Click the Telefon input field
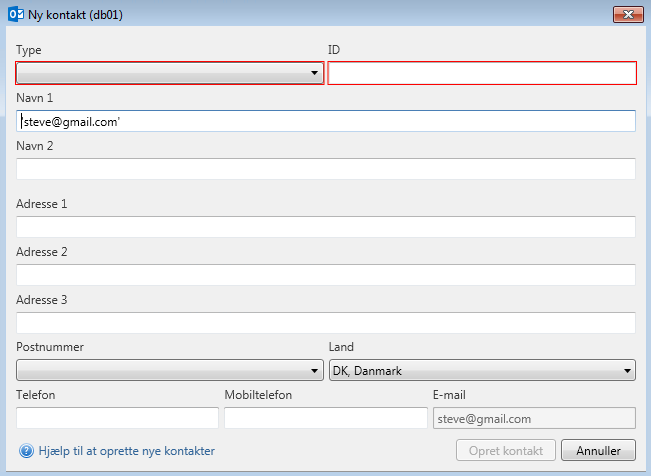Image resolution: width=651 pixels, height=476 pixels. click(117, 418)
